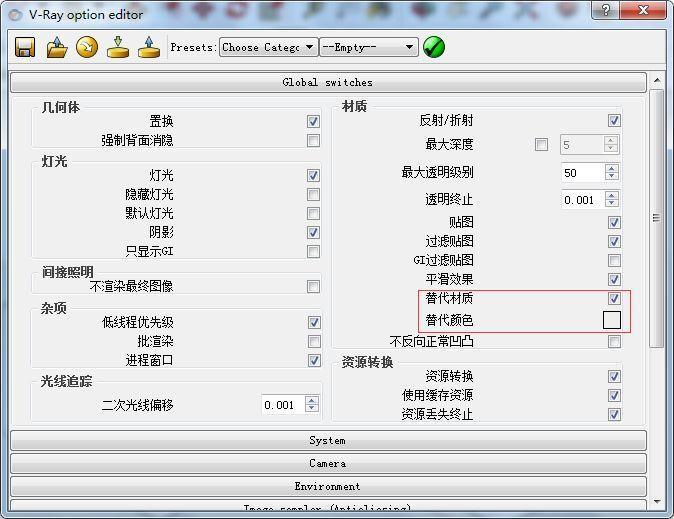Click the save options floppy disk icon
Viewport: 674px width, 519px height.
[x=25, y=47]
